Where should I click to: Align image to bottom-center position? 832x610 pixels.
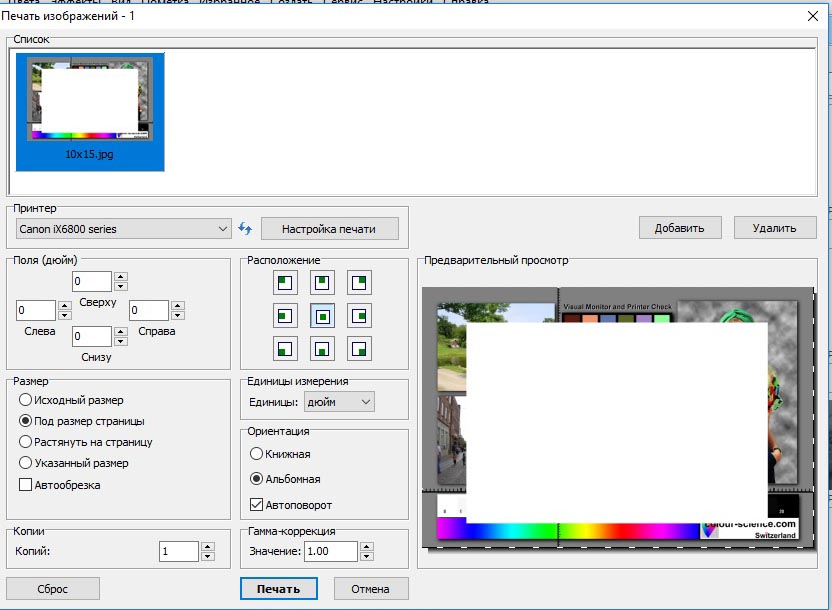click(x=322, y=349)
